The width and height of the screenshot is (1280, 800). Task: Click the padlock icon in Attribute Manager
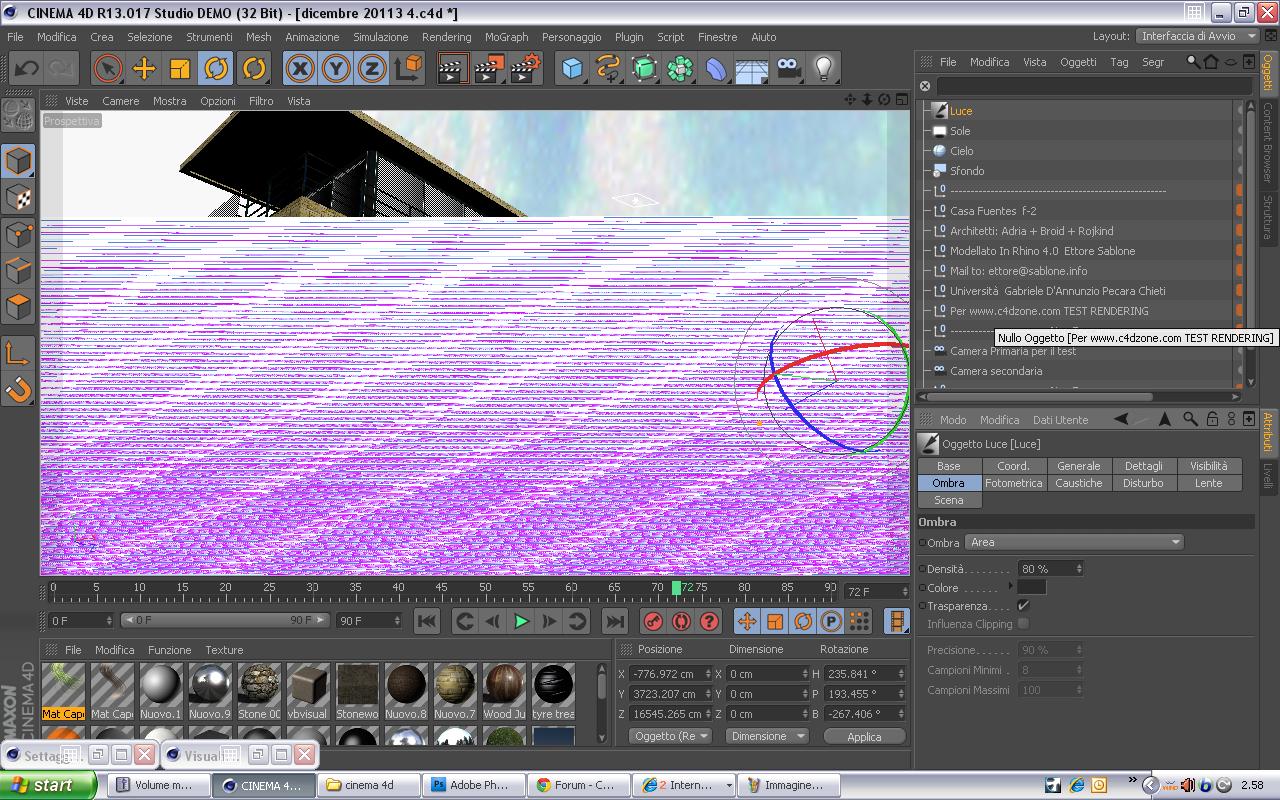(1212, 420)
